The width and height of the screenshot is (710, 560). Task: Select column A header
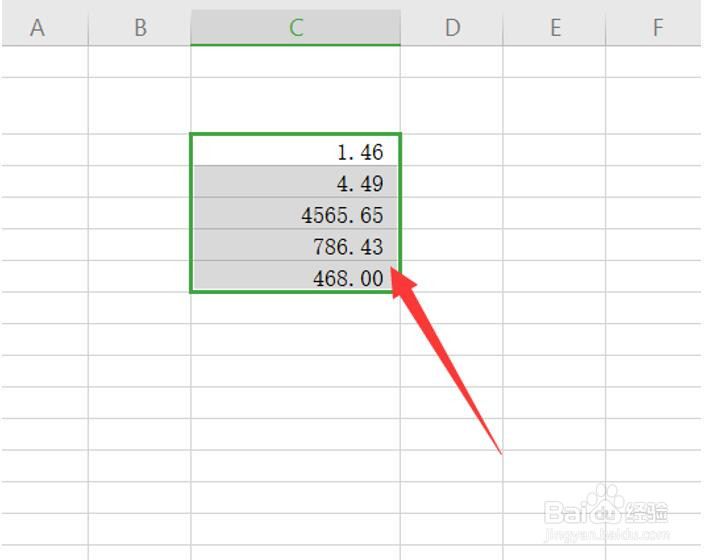pyautogui.click(x=44, y=27)
